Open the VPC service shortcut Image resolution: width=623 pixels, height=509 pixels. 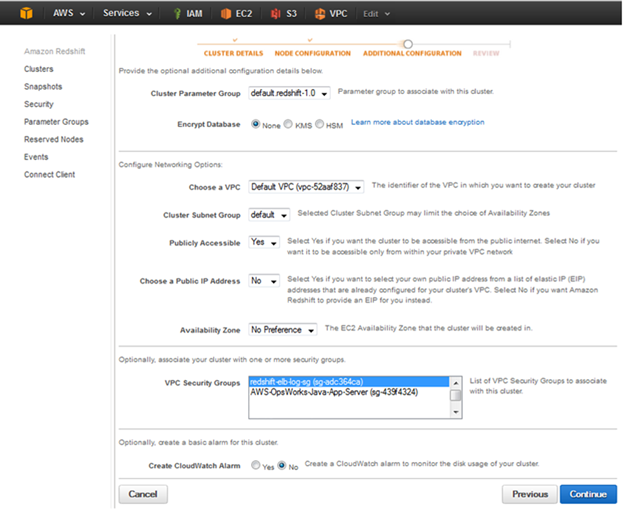click(x=331, y=14)
